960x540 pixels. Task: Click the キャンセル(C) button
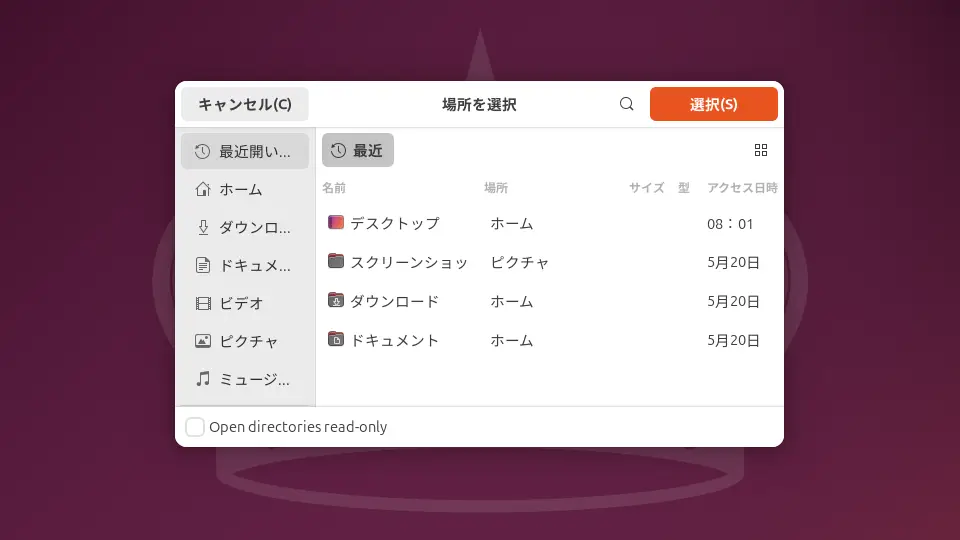click(x=245, y=104)
